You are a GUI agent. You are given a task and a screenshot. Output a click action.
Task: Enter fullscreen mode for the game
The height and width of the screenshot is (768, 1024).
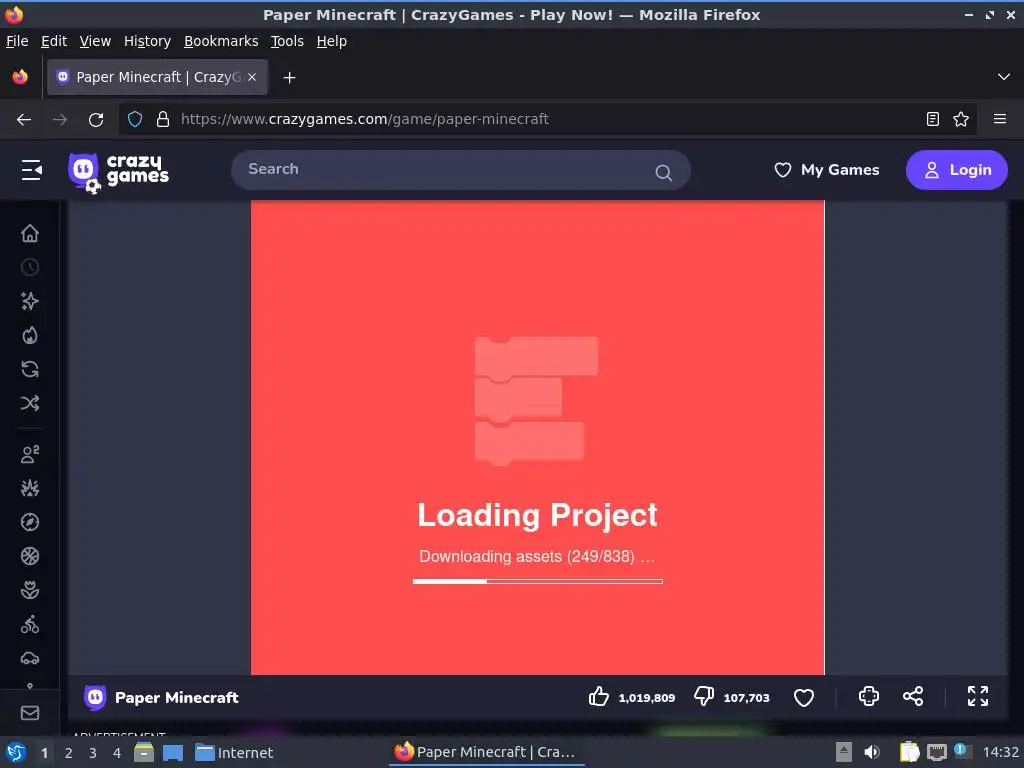978,696
